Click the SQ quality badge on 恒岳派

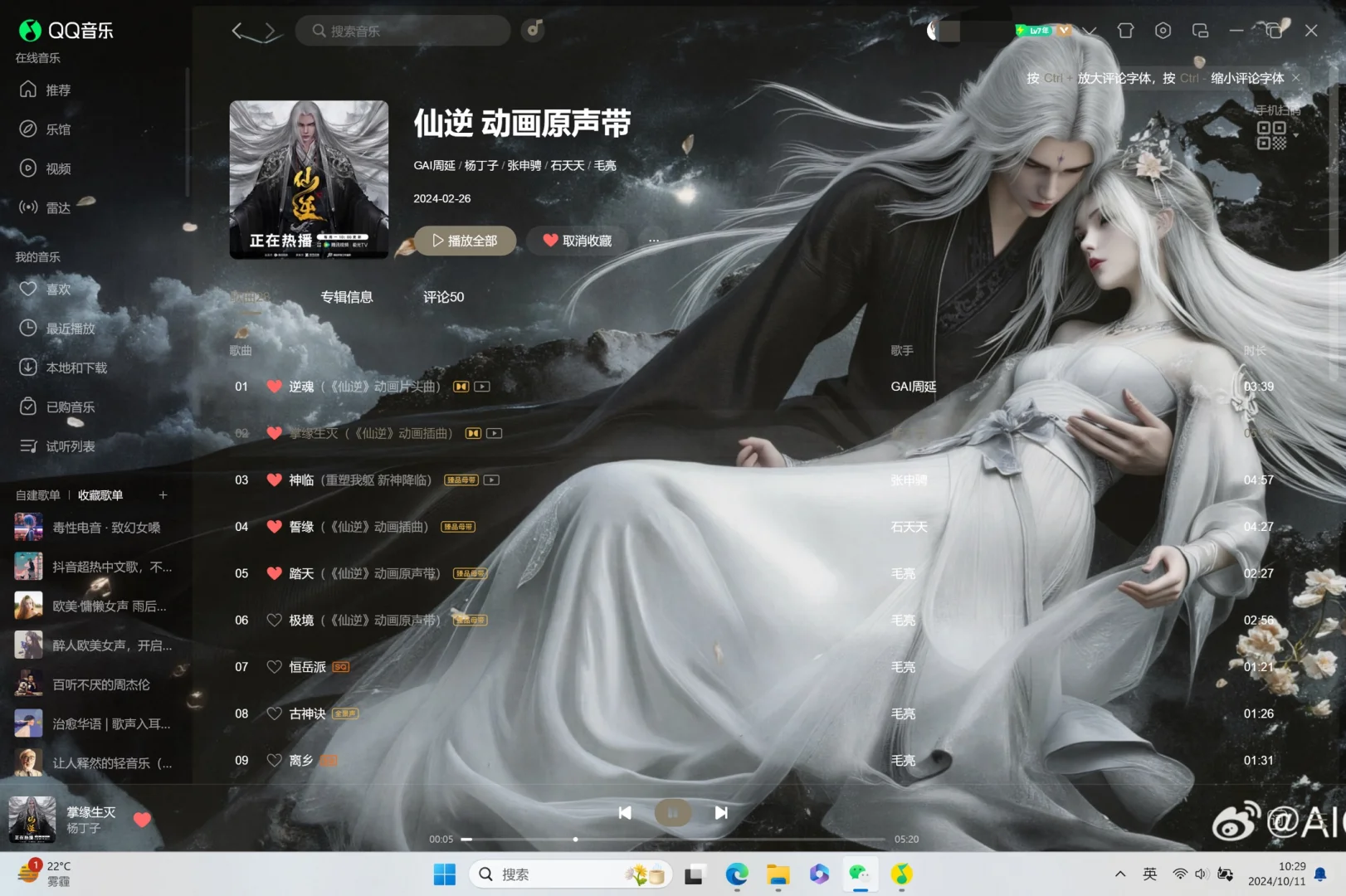(x=341, y=667)
